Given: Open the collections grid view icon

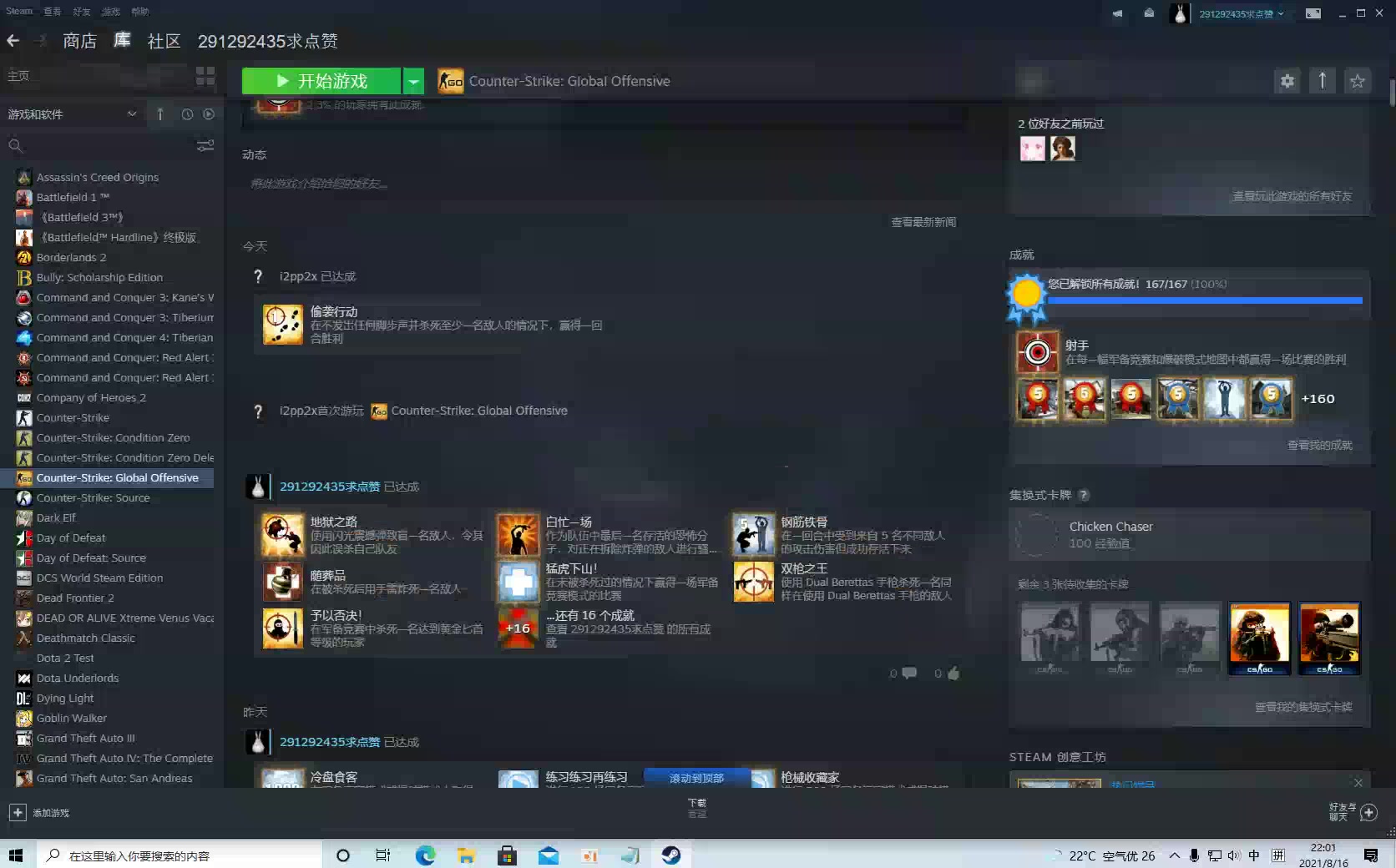Looking at the screenshot, I should [x=205, y=76].
